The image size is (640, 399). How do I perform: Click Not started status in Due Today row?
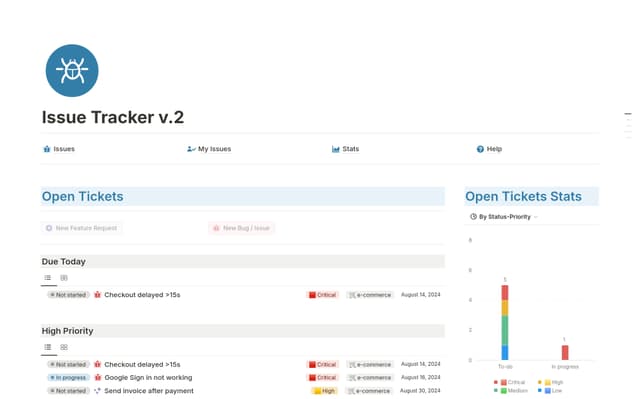pos(68,295)
